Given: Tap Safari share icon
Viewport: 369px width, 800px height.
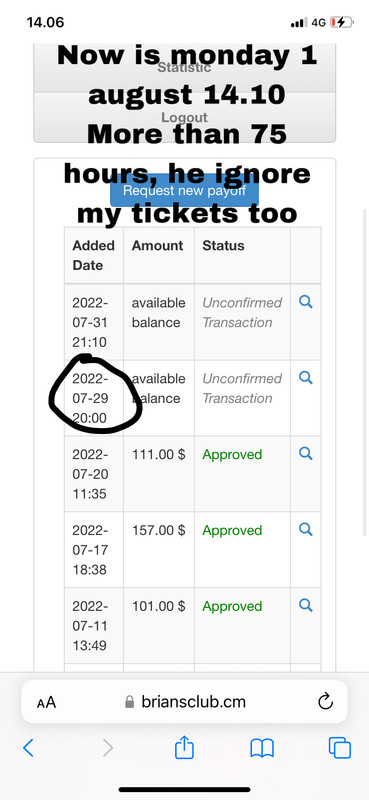Looking at the screenshot, I should pyautogui.click(x=184, y=748).
